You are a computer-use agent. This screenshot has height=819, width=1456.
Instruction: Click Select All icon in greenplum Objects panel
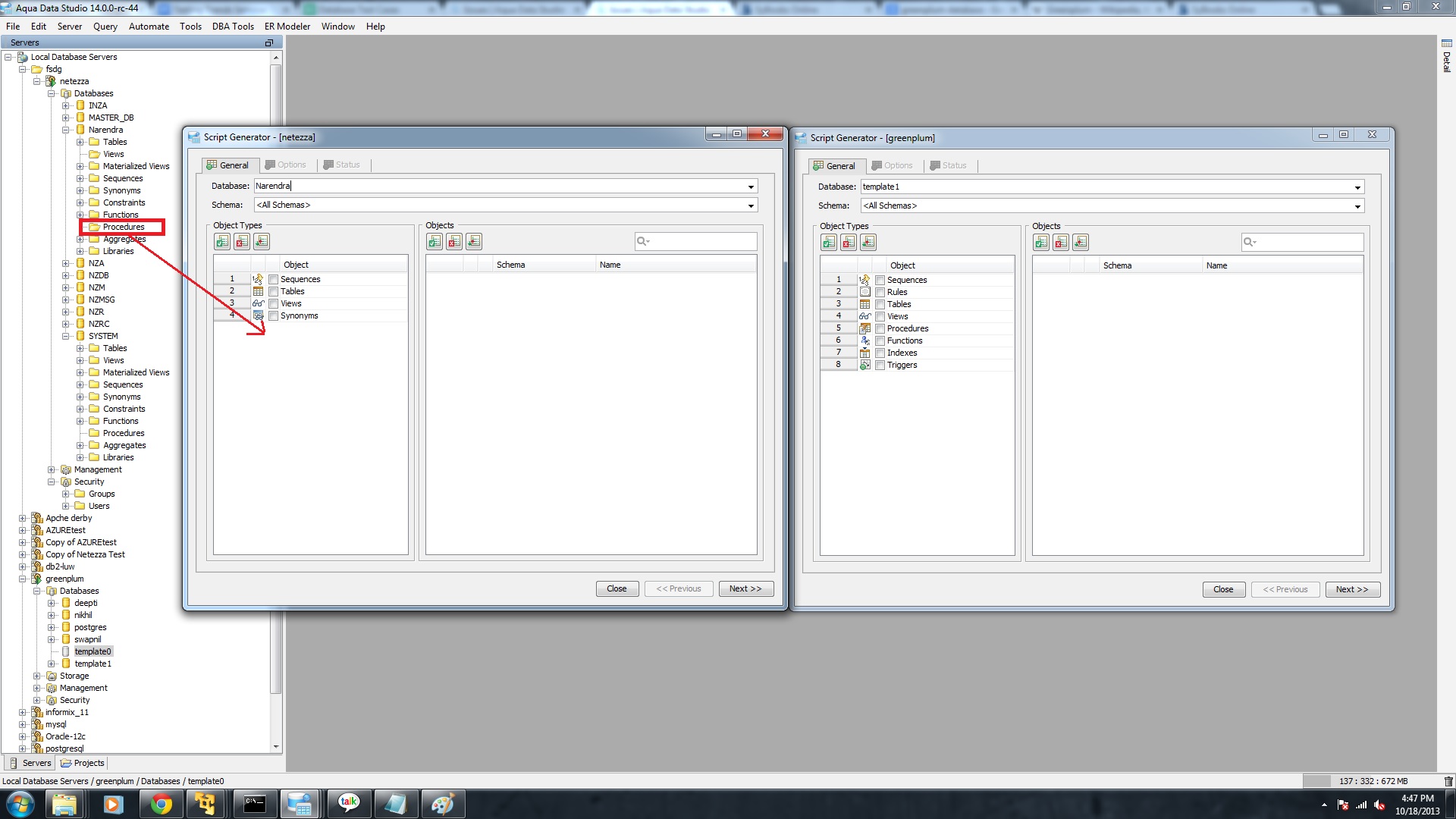coord(1041,242)
